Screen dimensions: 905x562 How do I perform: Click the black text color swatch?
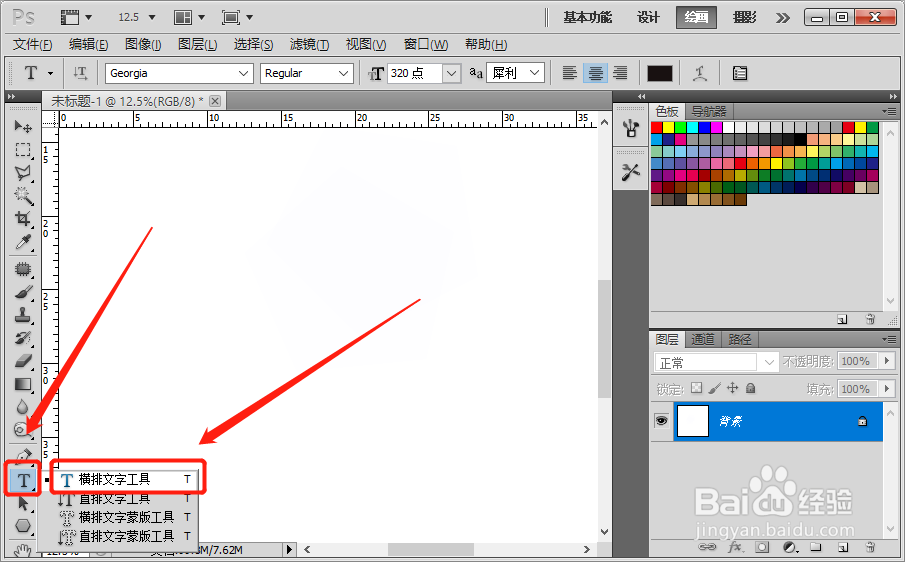pos(660,73)
